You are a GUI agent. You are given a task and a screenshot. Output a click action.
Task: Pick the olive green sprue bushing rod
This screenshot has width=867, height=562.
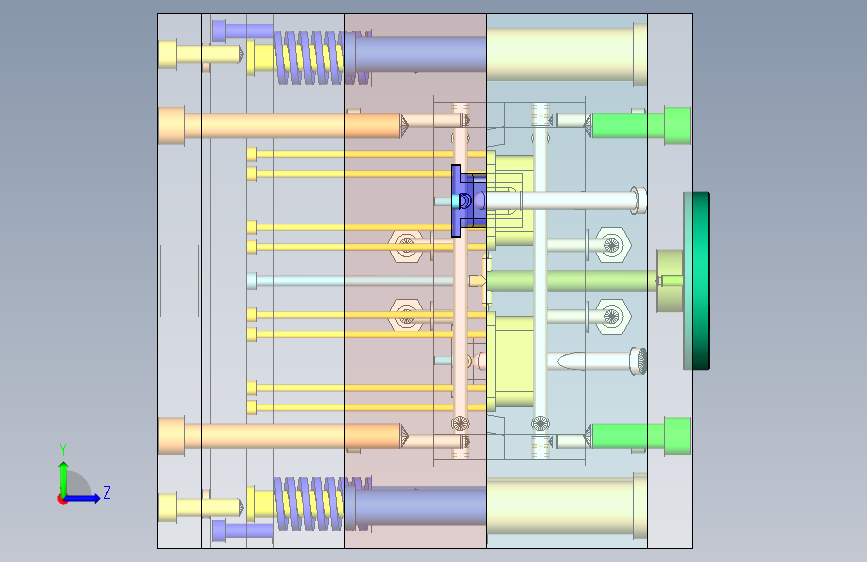pos(572,281)
